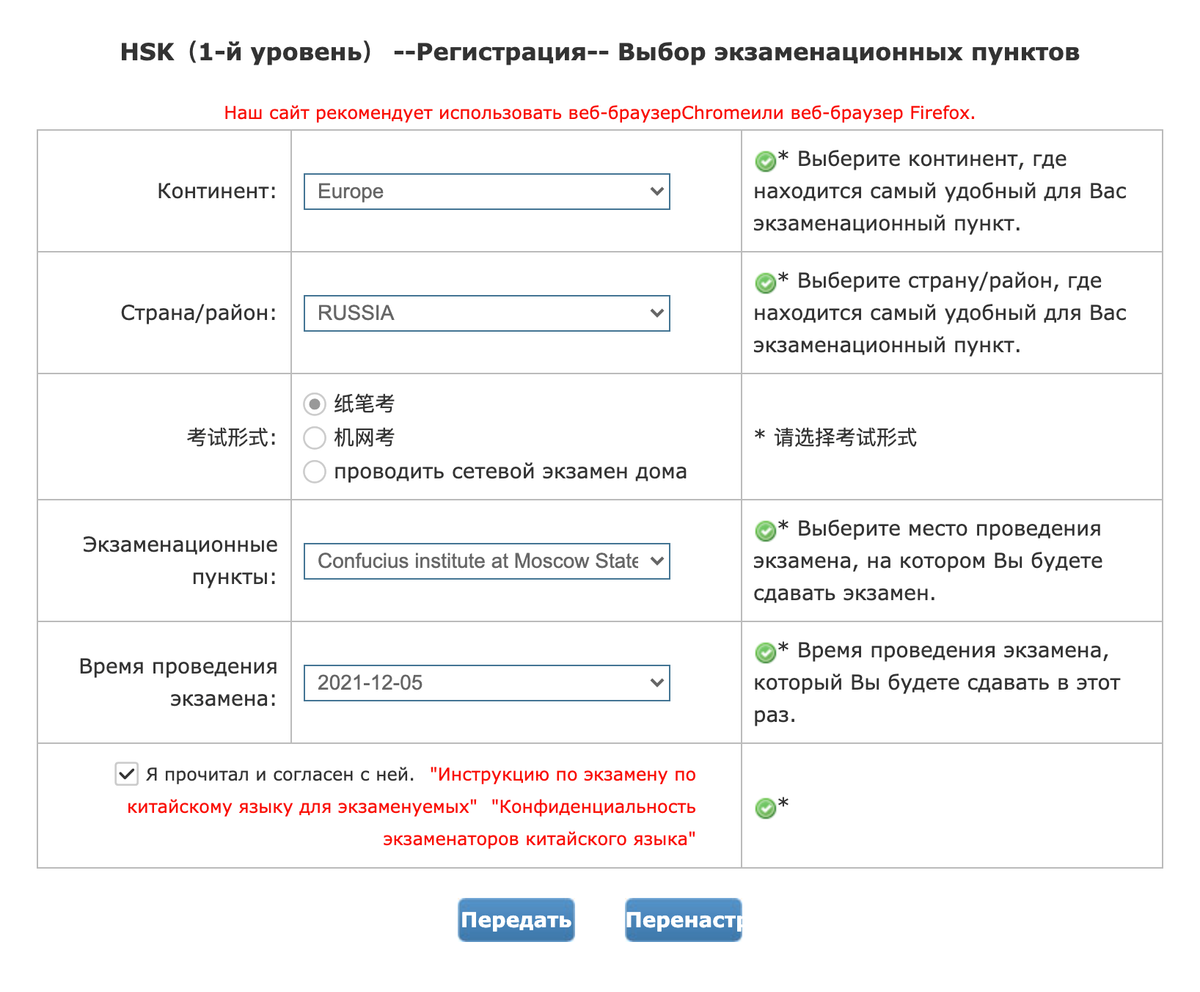Open the Страна/район dropdown showing RUSSIA
The image size is (1200, 992).
pos(486,313)
